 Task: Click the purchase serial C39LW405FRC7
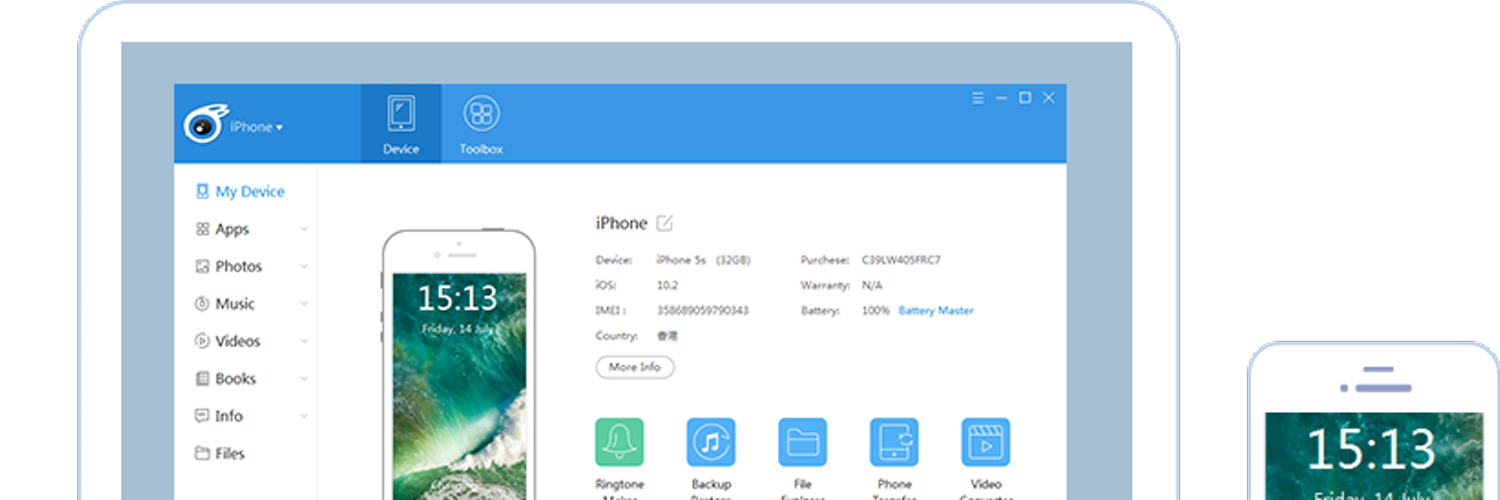(901, 260)
